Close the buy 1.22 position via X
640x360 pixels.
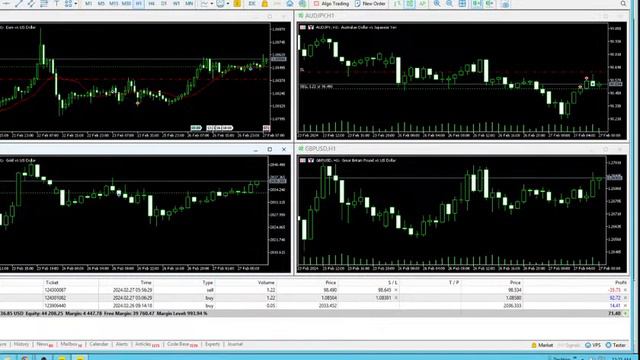(625, 298)
